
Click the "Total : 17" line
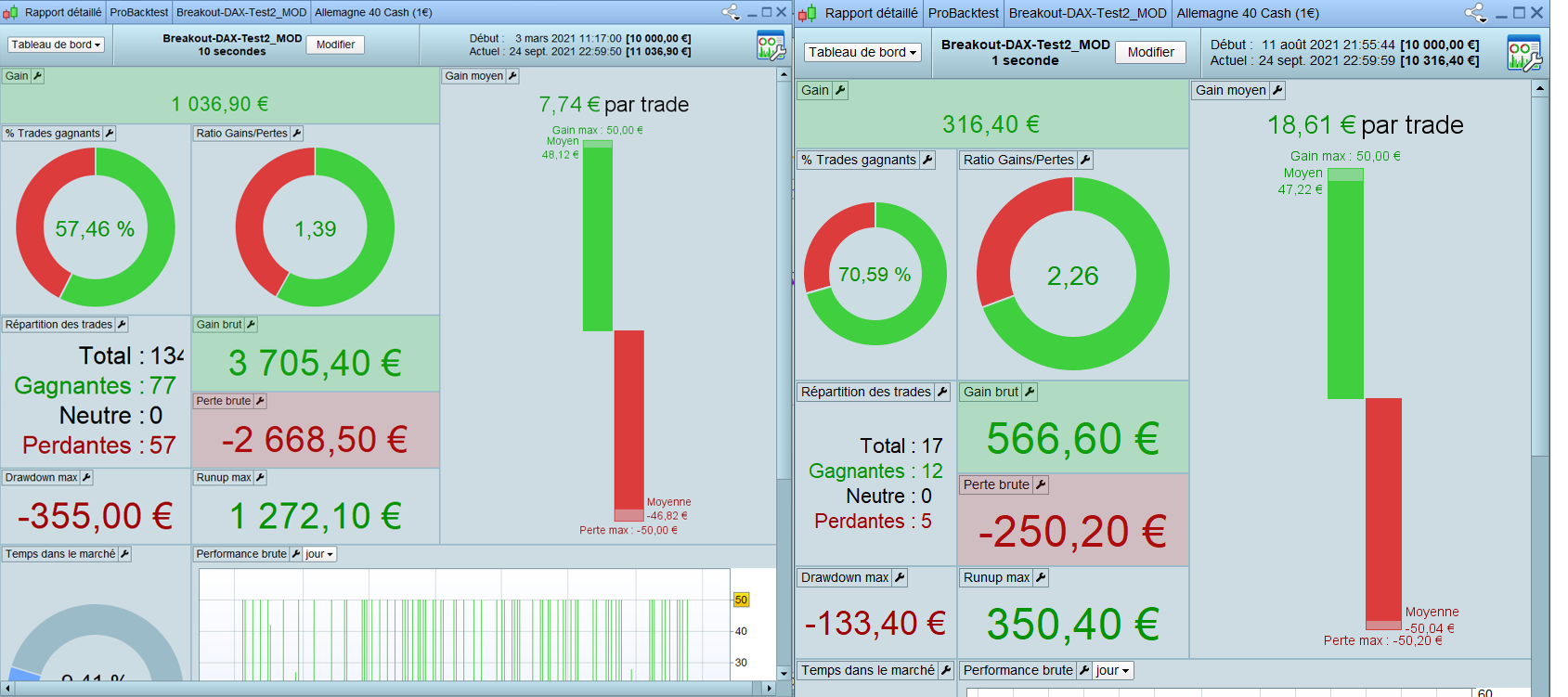(x=901, y=446)
